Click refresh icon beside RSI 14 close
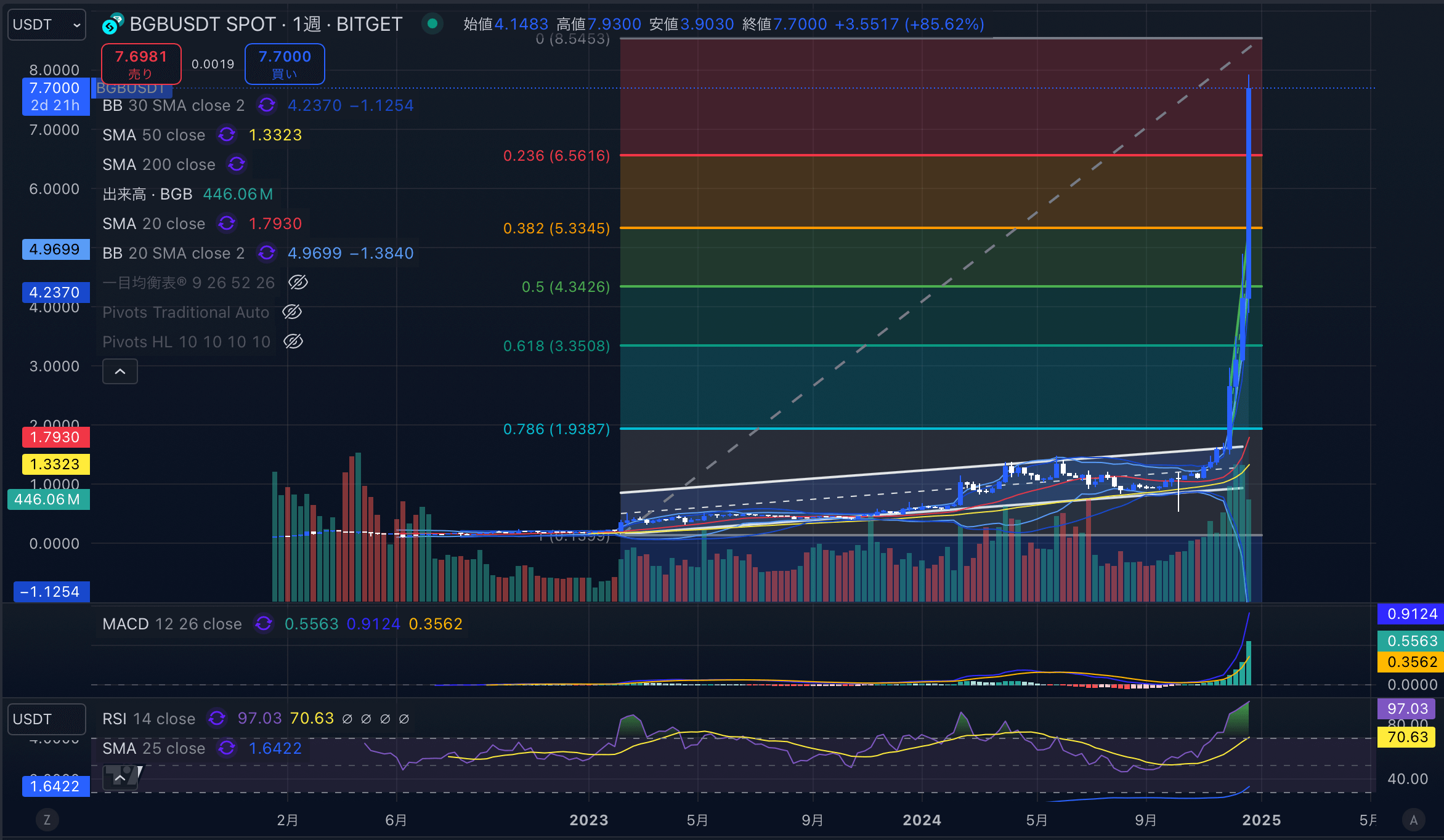This screenshot has height=840, width=1444. click(217, 718)
